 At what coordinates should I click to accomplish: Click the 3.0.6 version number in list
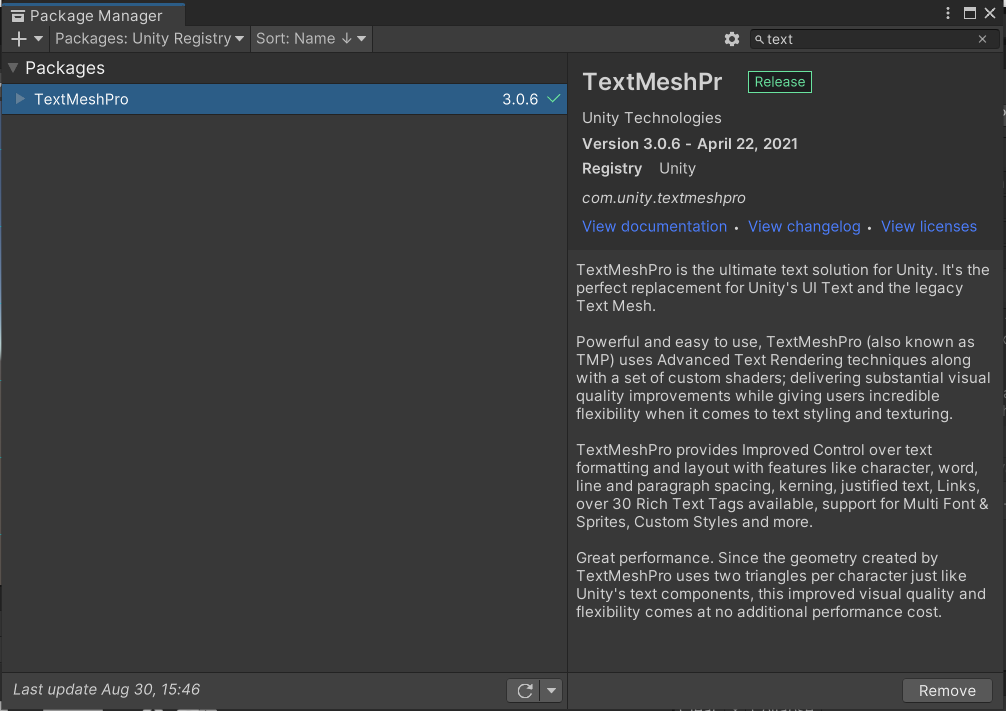520,99
